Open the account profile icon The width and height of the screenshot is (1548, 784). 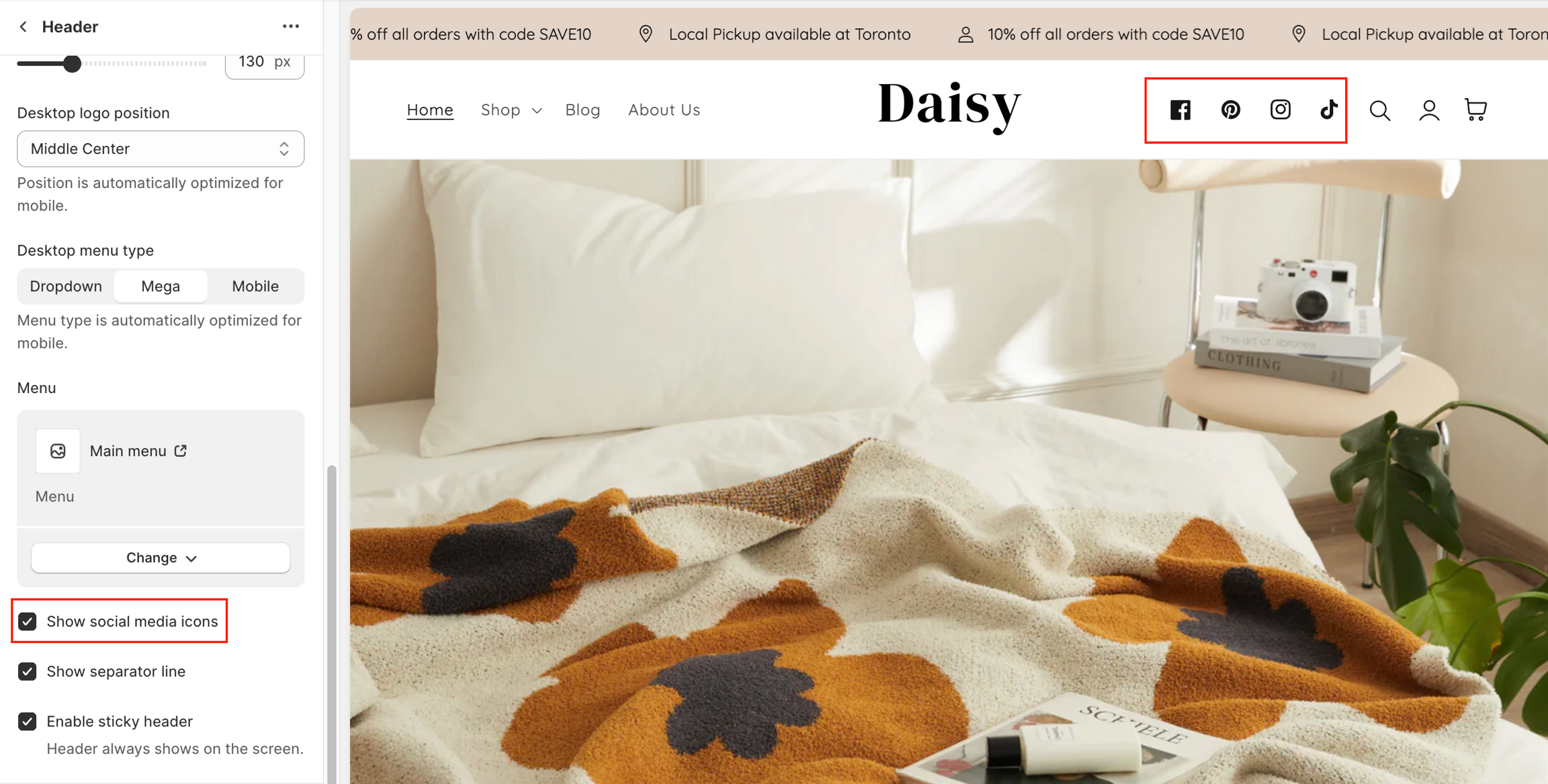click(1429, 110)
